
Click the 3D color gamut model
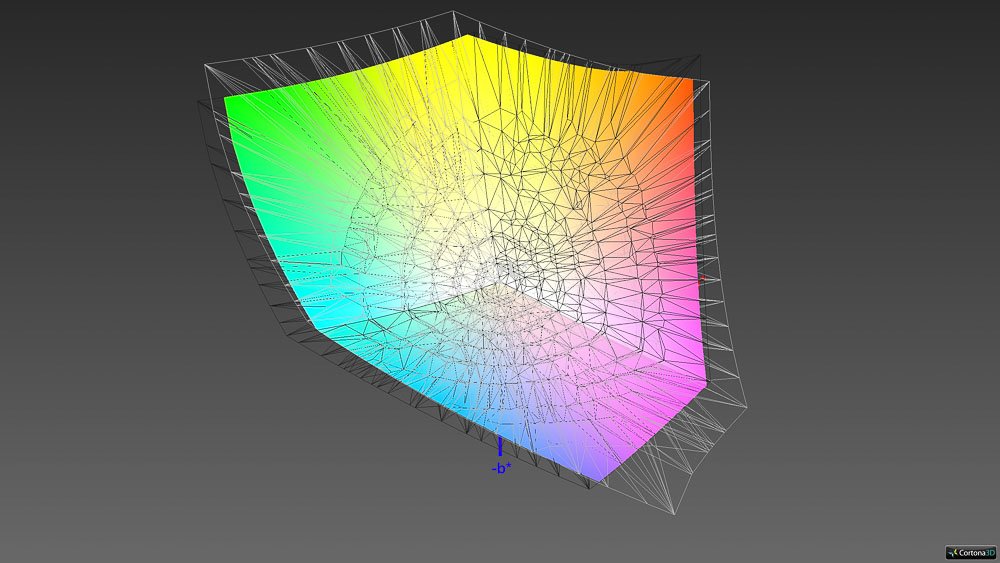click(x=472, y=265)
